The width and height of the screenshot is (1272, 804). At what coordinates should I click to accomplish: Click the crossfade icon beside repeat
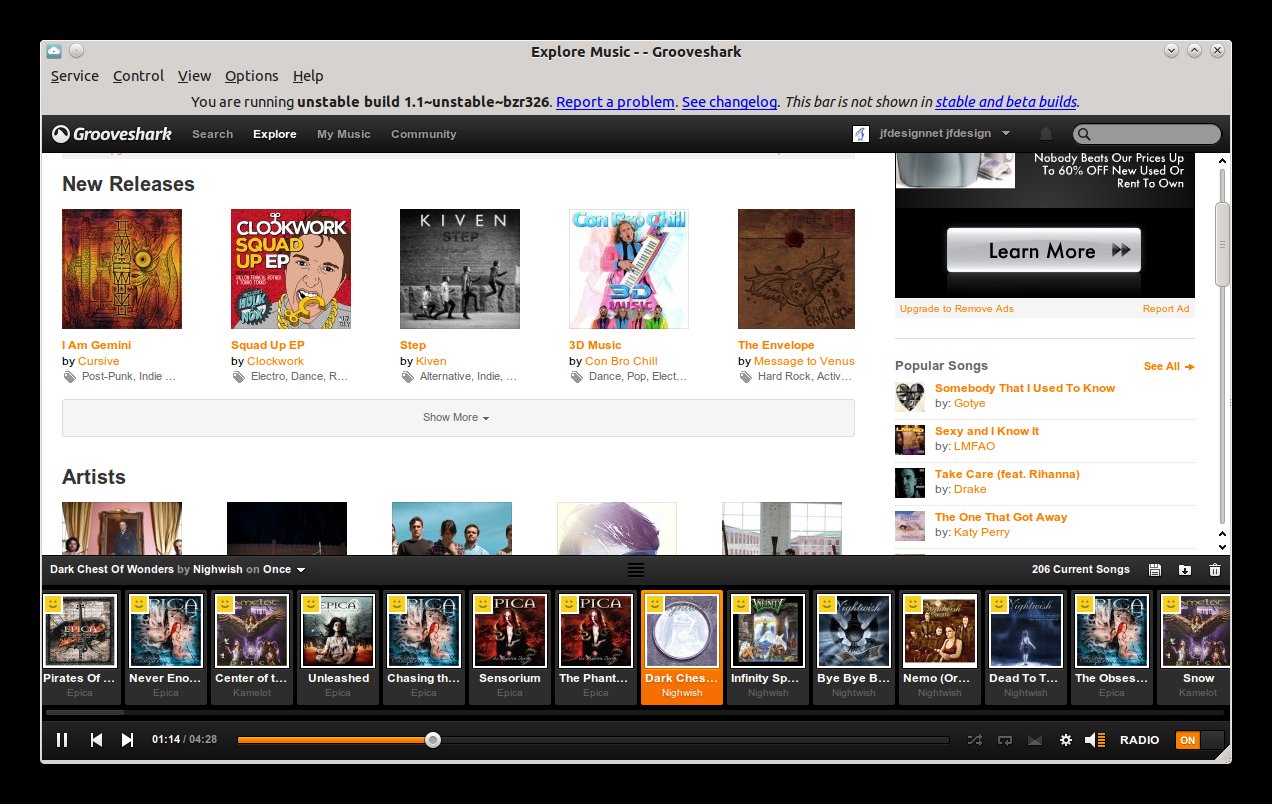[x=1035, y=740]
